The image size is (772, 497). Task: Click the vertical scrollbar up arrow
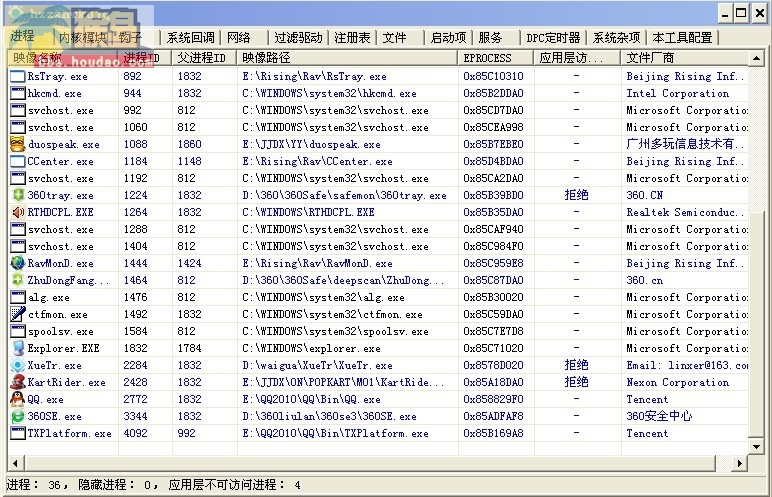(756, 59)
